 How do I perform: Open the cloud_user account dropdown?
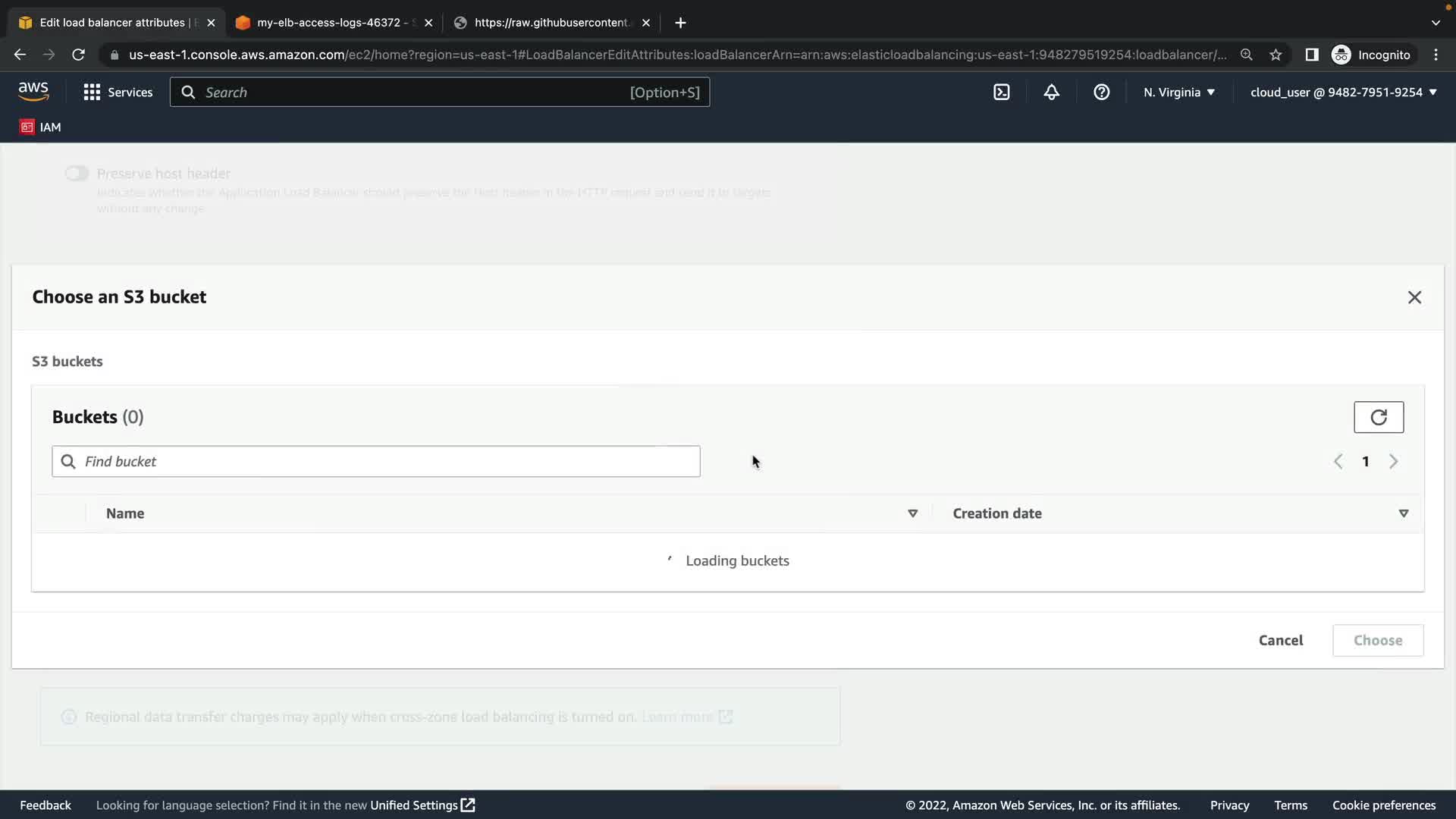point(1343,93)
